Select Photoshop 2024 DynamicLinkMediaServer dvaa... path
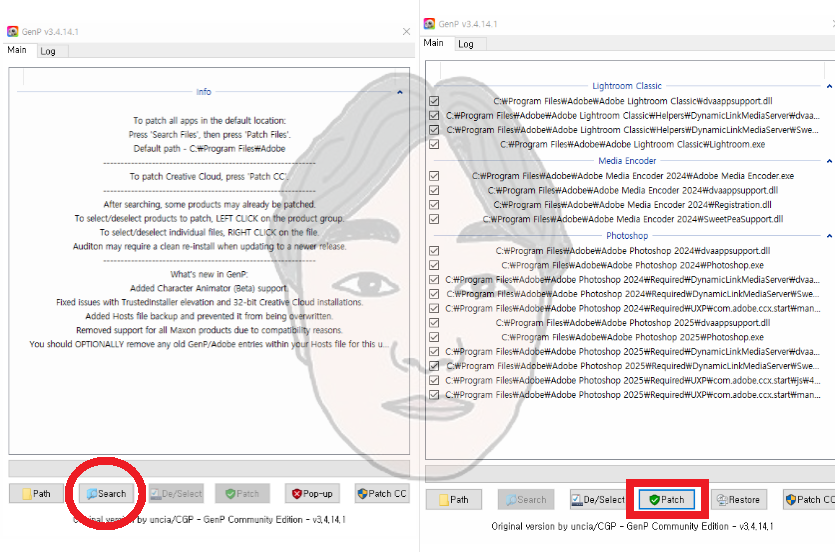 point(633,279)
